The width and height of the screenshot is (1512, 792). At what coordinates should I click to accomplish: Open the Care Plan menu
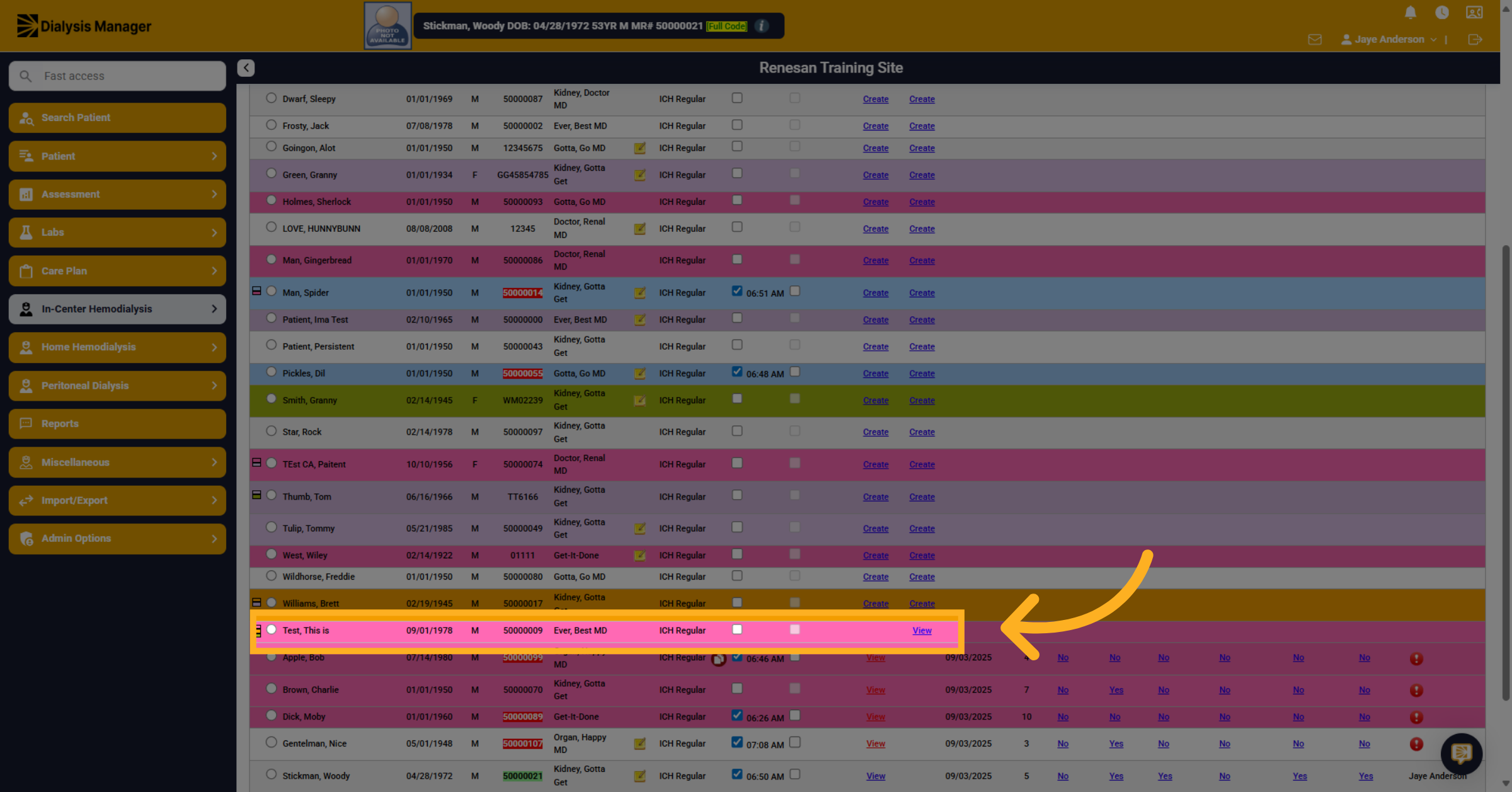click(117, 271)
